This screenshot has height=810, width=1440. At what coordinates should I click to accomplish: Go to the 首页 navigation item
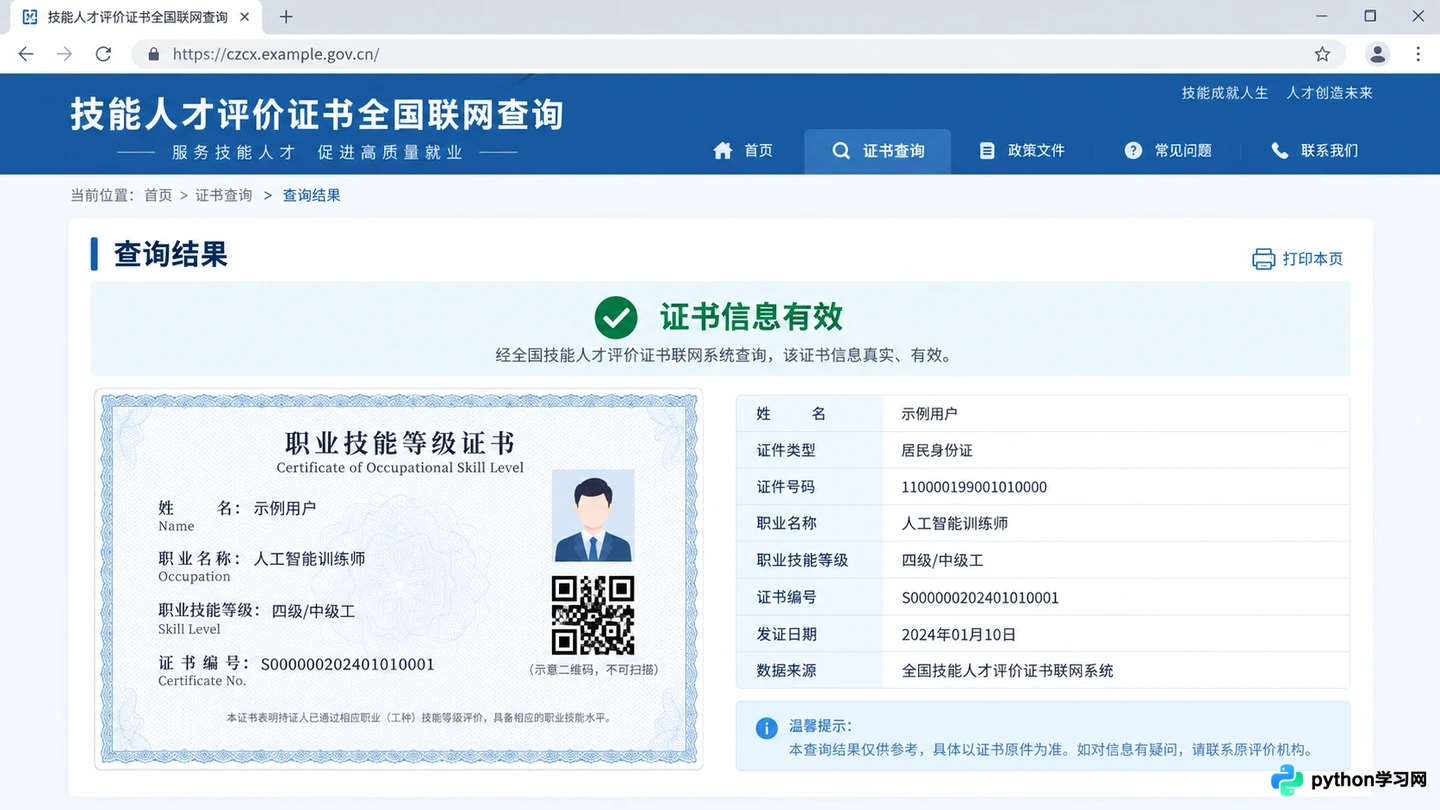[743, 150]
